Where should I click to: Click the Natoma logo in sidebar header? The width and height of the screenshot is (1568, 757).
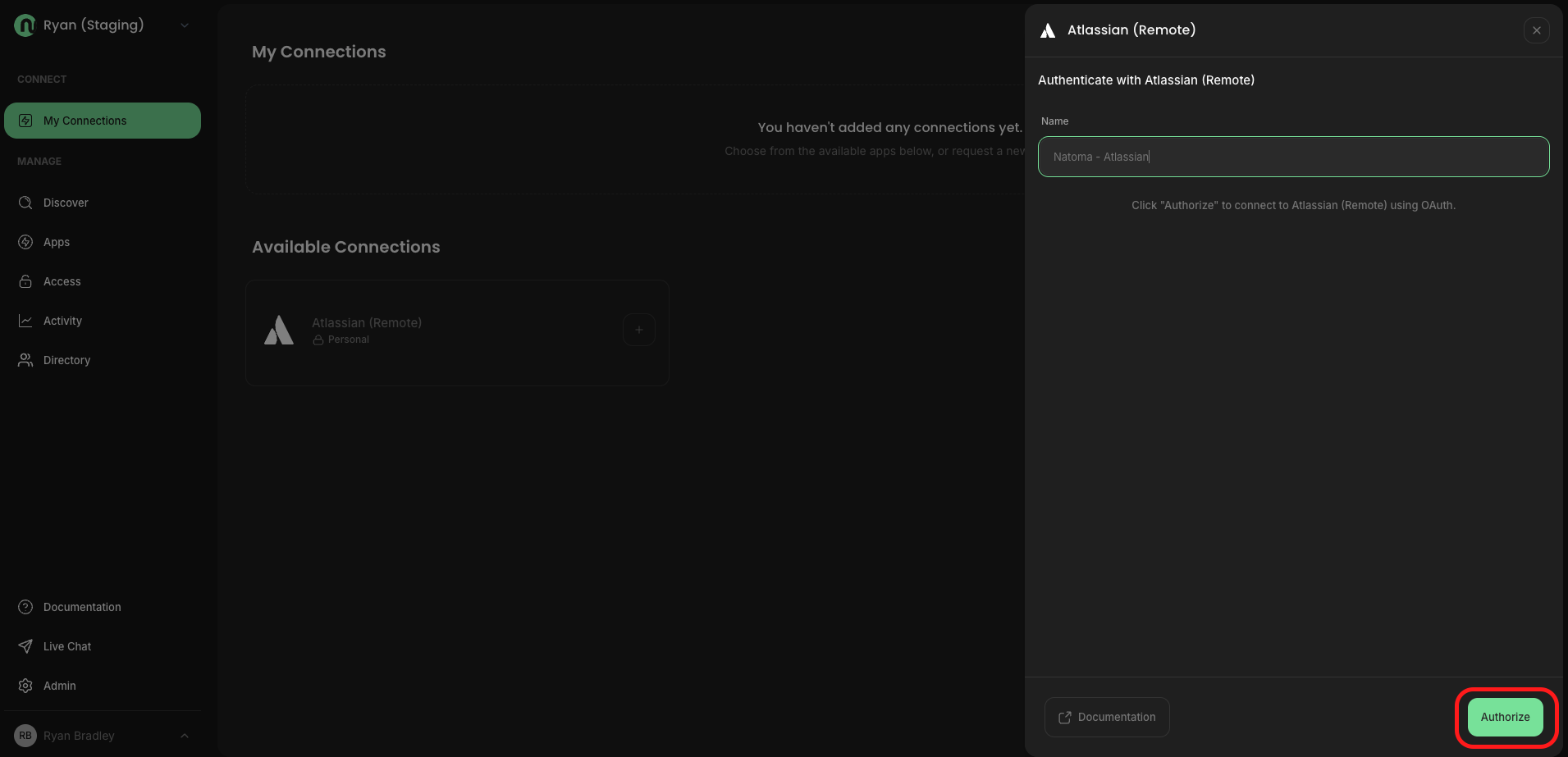25,25
